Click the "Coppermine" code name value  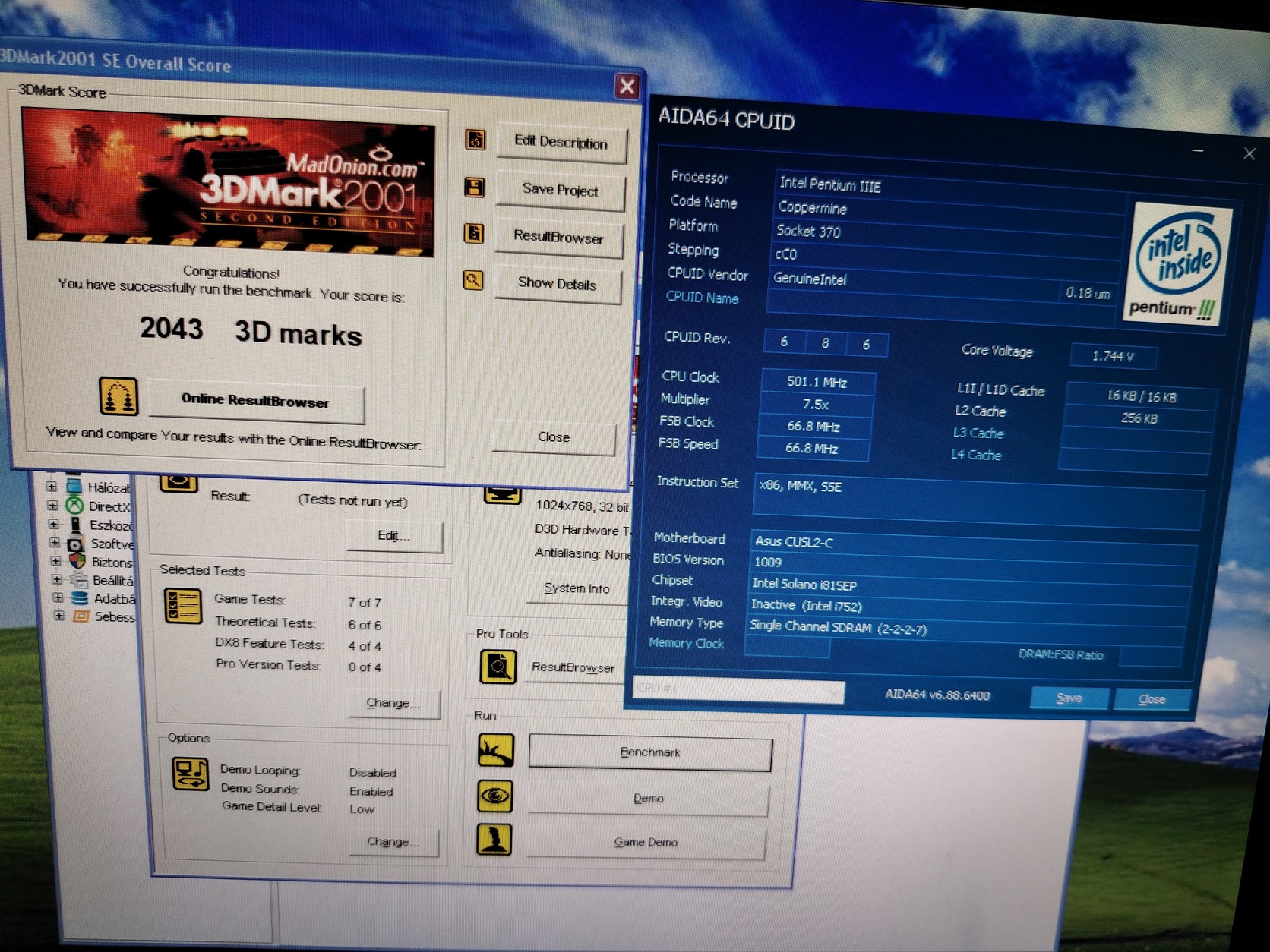[812, 207]
